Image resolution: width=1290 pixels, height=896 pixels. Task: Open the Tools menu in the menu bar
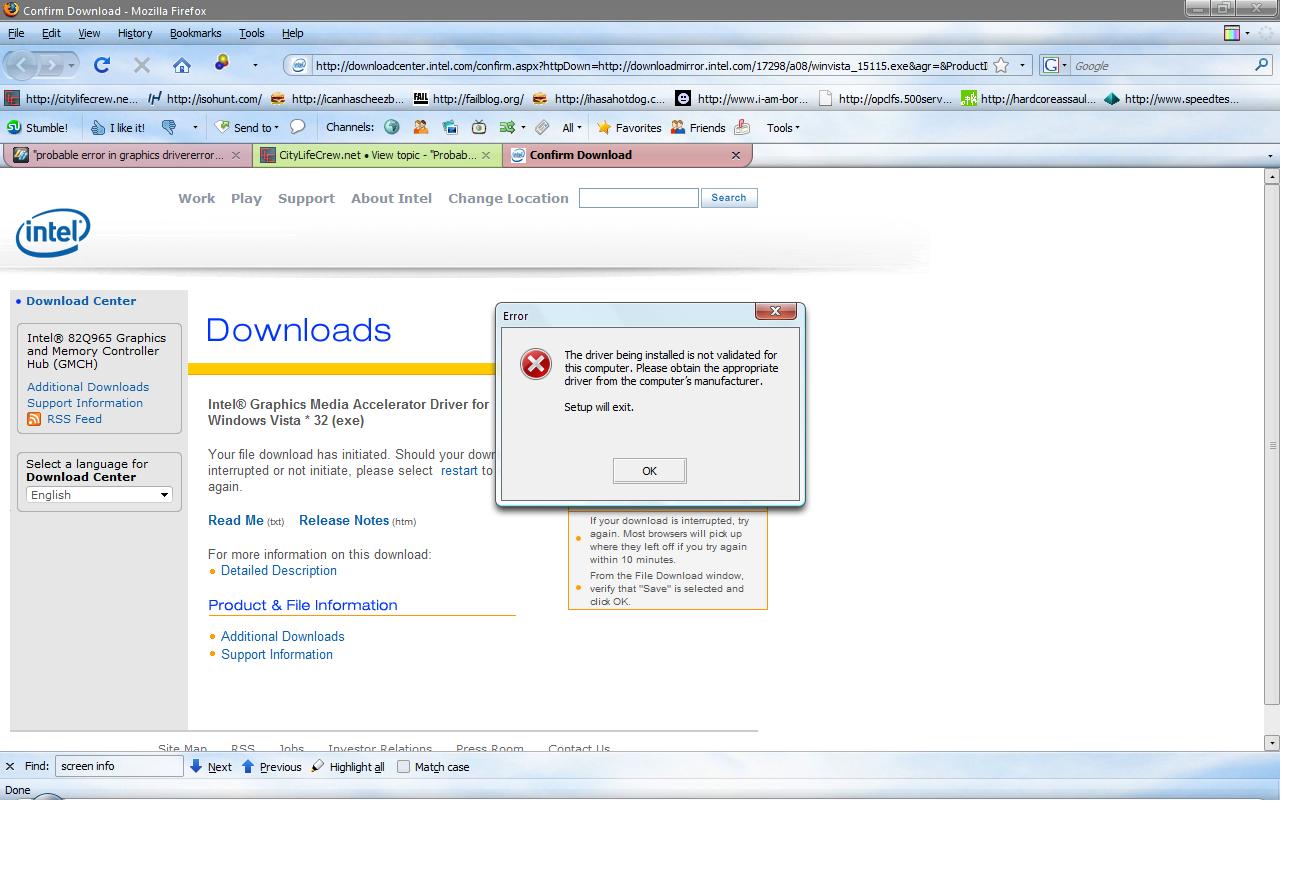pyautogui.click(x=252, y=33)
